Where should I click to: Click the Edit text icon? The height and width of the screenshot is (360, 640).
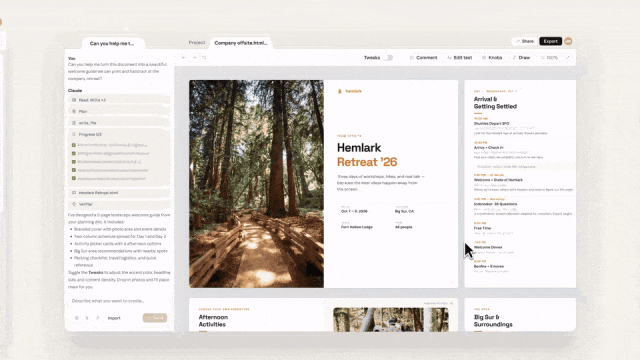pos(449,58)
